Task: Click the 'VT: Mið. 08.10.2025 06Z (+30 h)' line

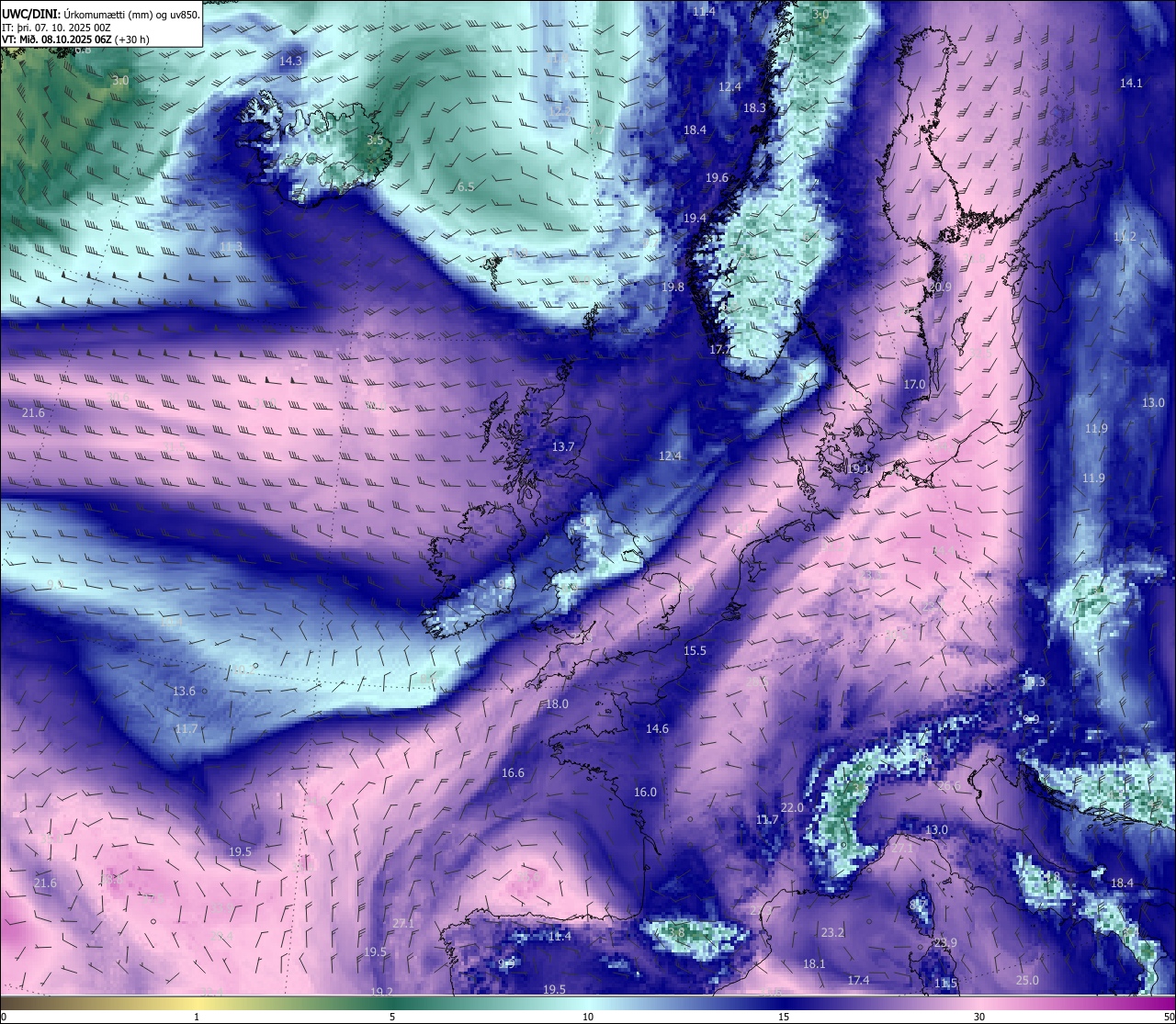Action: point(75,39)
